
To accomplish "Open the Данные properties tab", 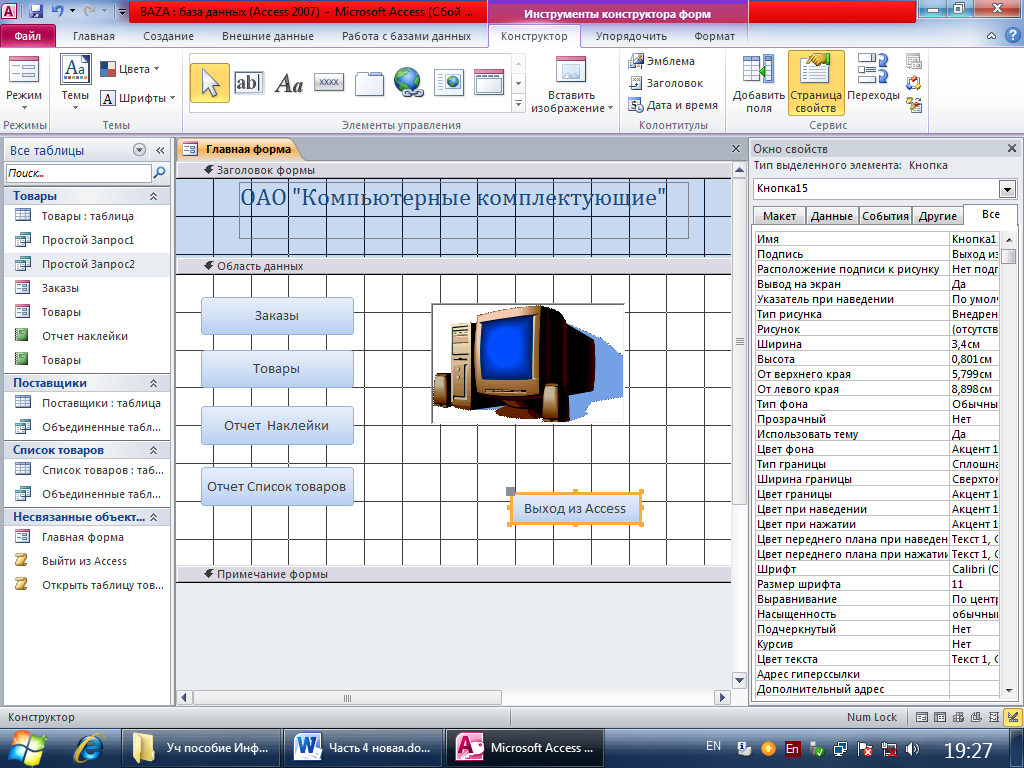I will [x=831, y=216].
